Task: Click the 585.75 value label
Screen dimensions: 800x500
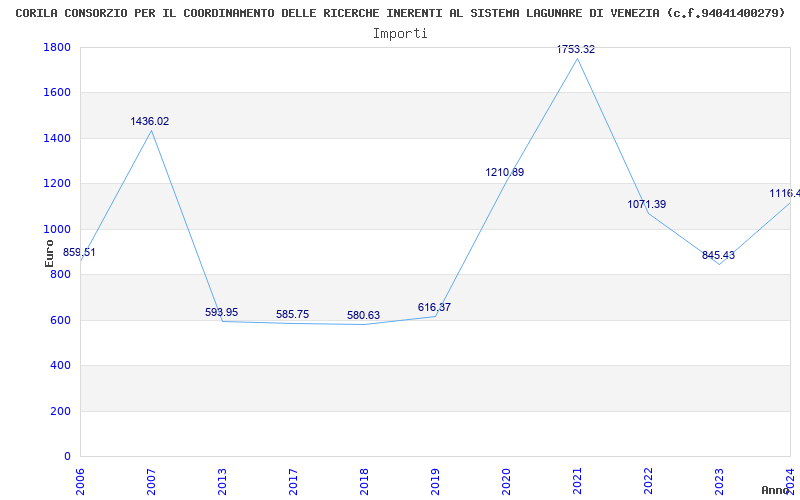Action: [292, 314]
